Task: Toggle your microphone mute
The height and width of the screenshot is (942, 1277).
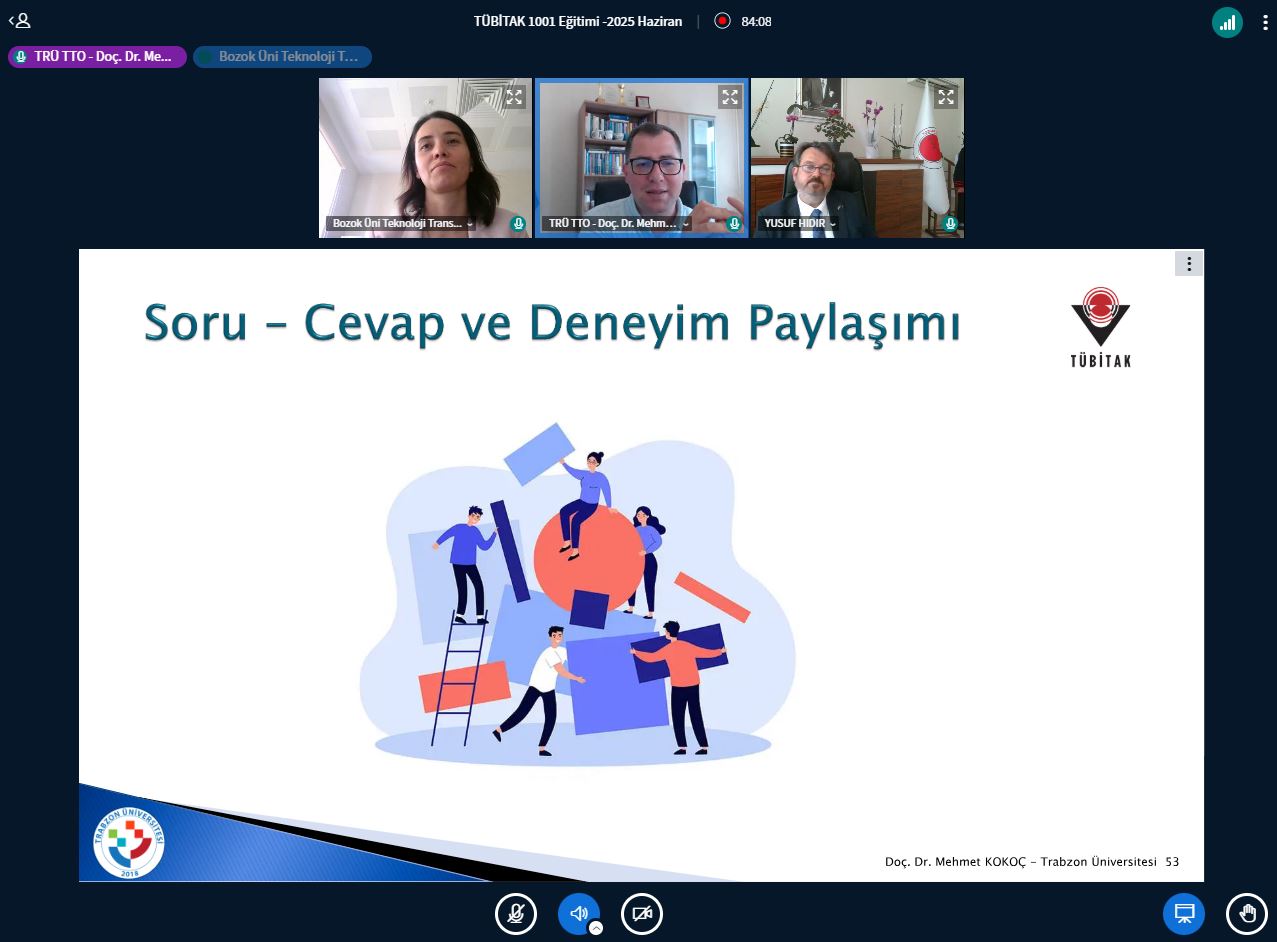Action: coord(516,914)
